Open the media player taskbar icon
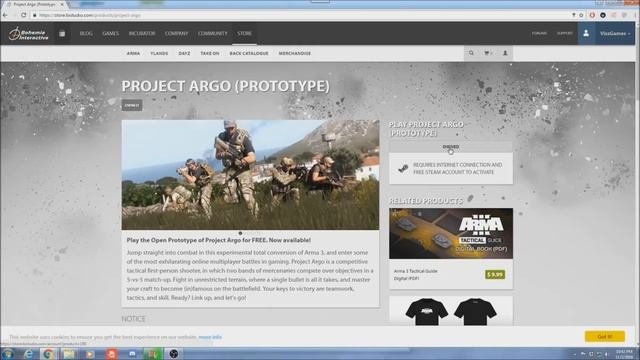The width and height of the screenshot is (640, 360). coord(90,354)
